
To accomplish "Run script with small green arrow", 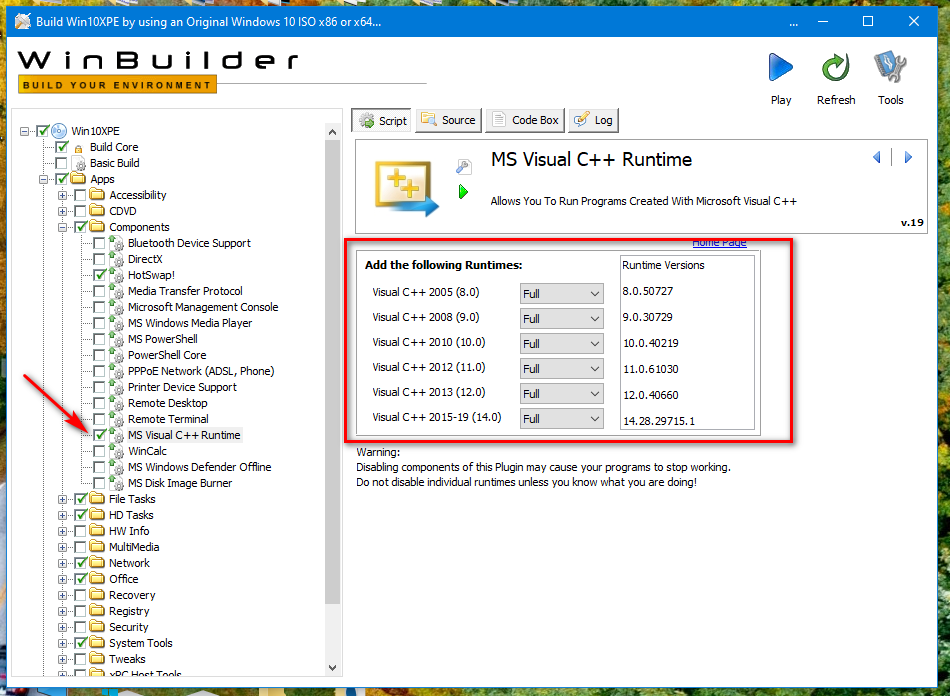I will pyautogui.click(x=463, y=192).
